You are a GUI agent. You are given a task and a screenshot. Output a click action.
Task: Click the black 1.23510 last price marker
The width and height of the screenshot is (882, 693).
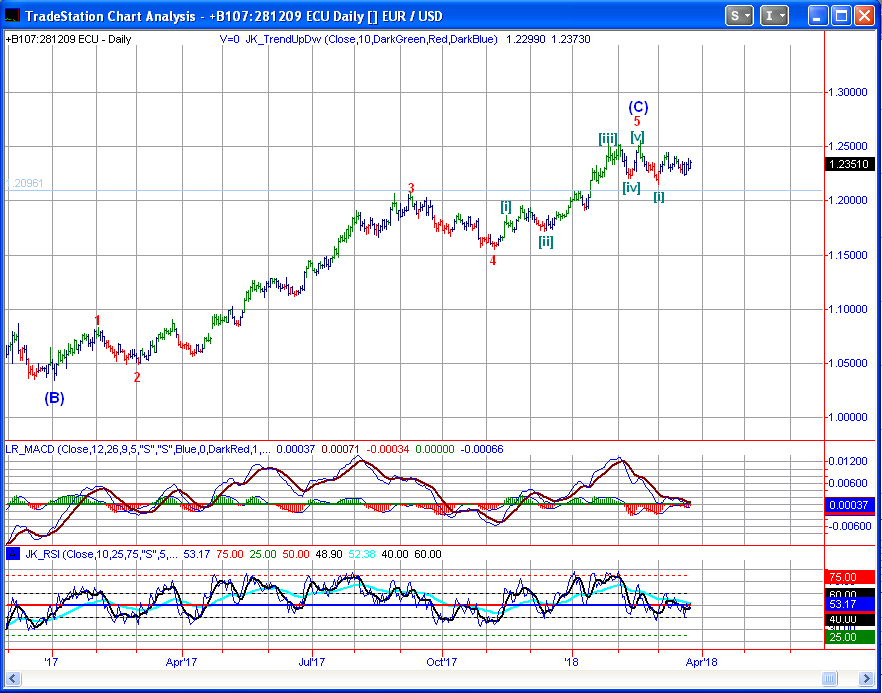coord(849,165)
